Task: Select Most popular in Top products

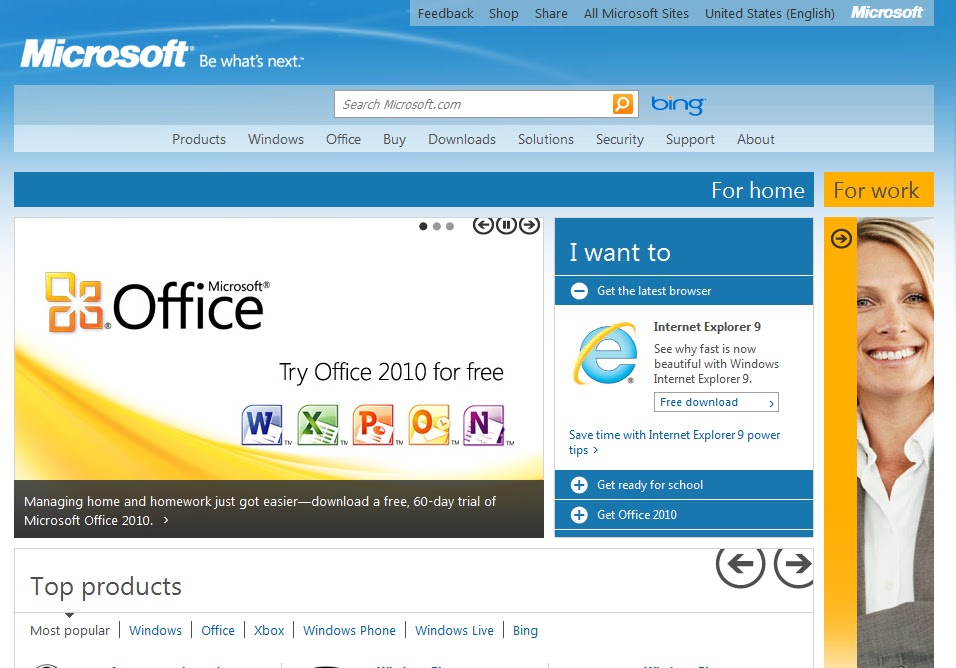Action: (70, 630)
